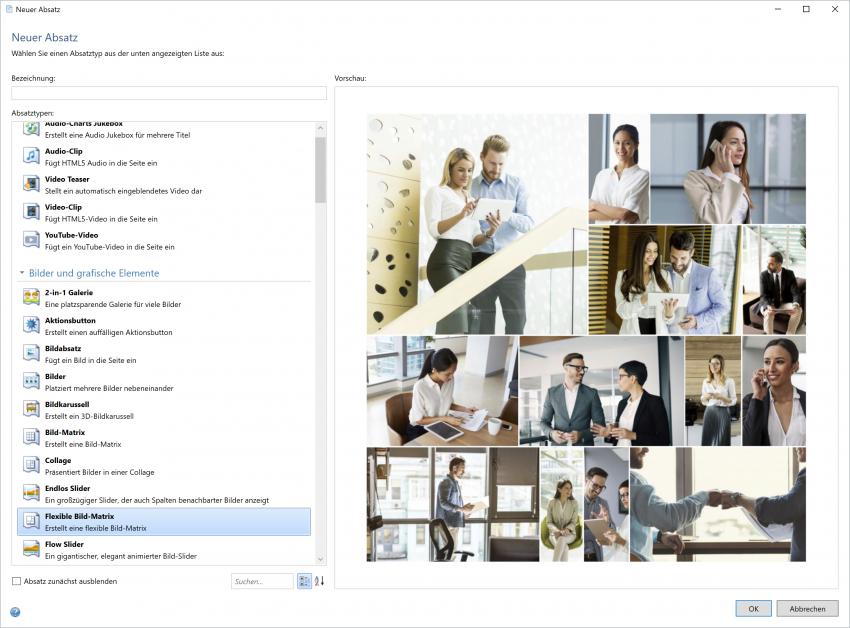Viewport: 850px width, 628px height.
Task: Click the YouTube-Video icon
Action: (31, 240)
